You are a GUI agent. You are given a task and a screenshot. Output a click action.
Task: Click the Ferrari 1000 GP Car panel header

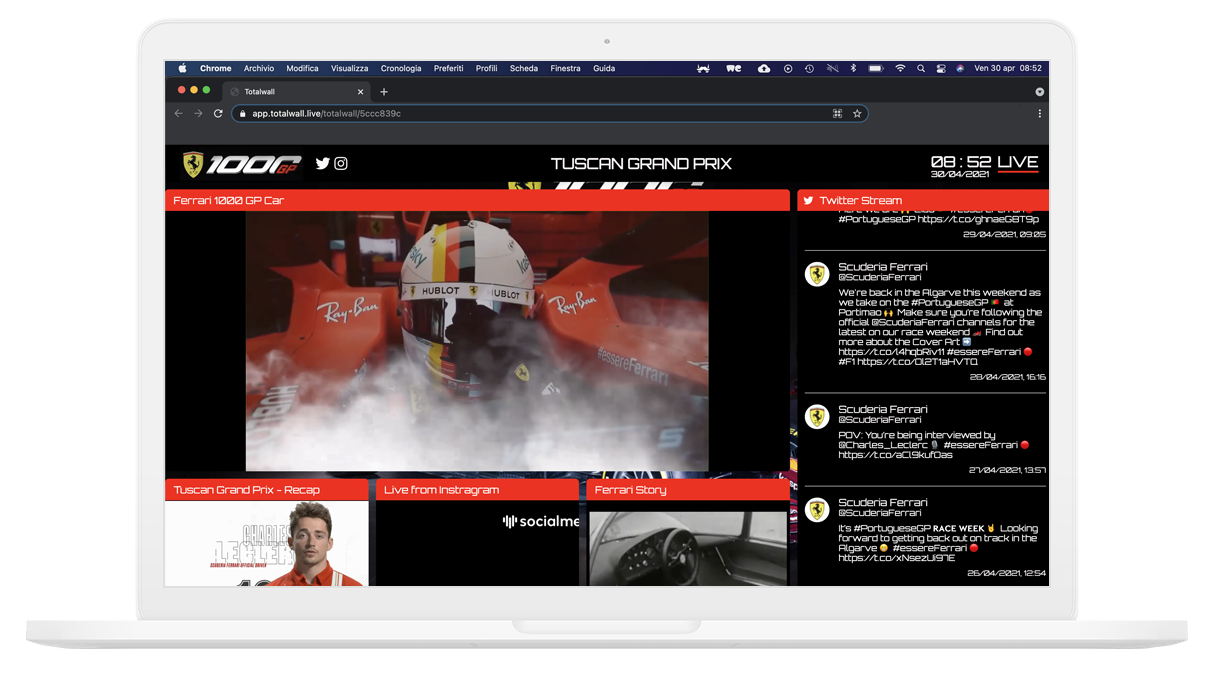click(x=478, y=201)
